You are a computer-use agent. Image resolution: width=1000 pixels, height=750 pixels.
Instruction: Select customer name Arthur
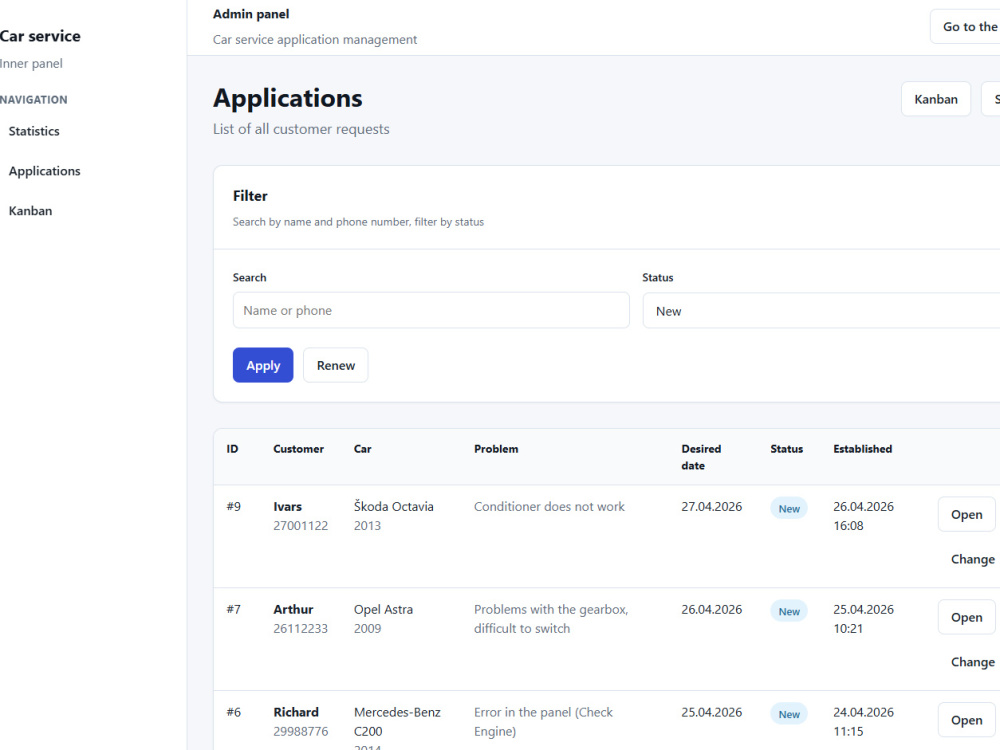(x=293, y=609)
